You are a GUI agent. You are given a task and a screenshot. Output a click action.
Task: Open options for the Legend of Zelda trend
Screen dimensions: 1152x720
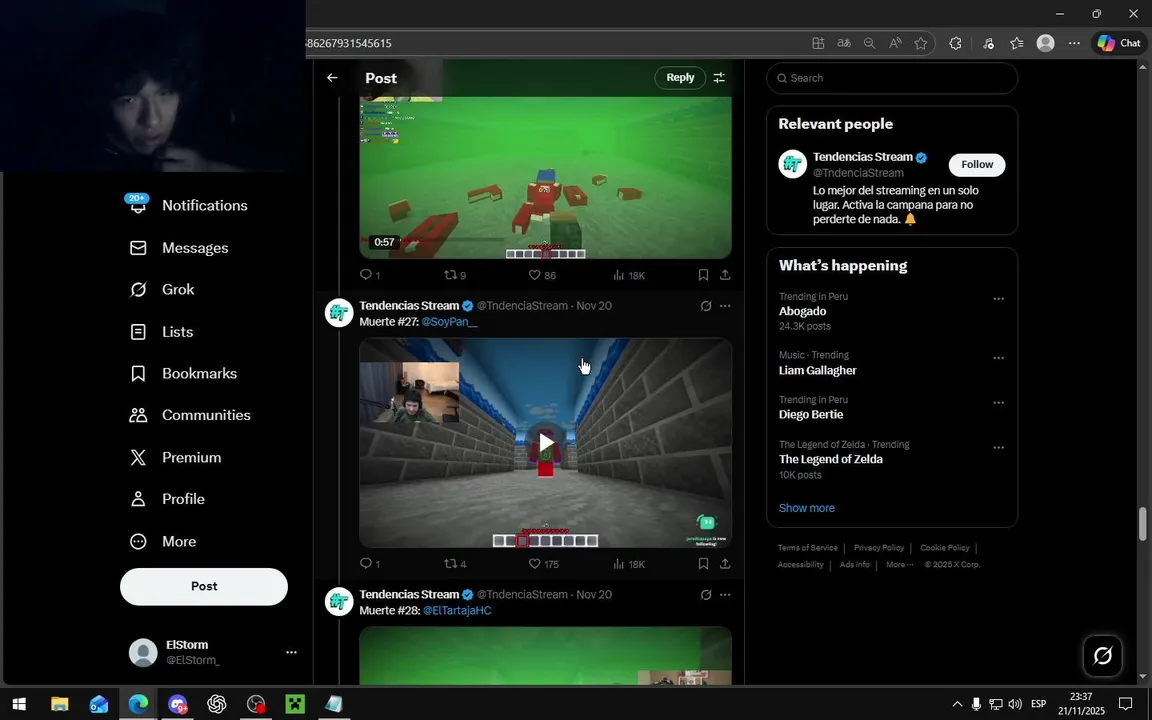[x=998, y=447]
